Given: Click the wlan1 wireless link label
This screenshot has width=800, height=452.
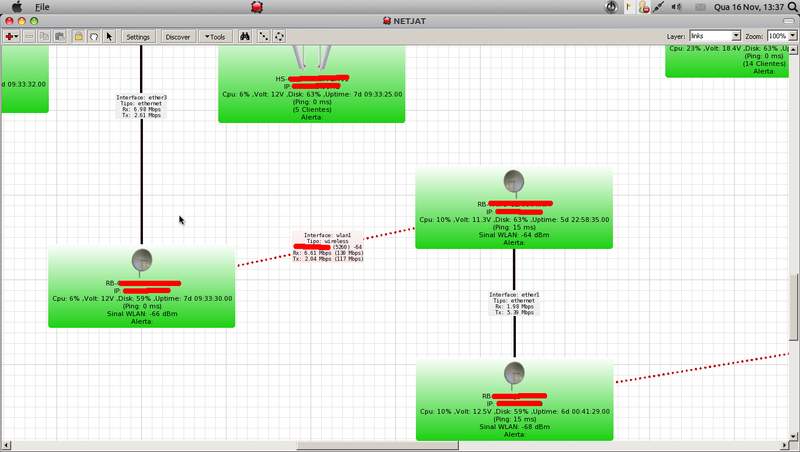Looking at the screenshot, I should point(328,247).
